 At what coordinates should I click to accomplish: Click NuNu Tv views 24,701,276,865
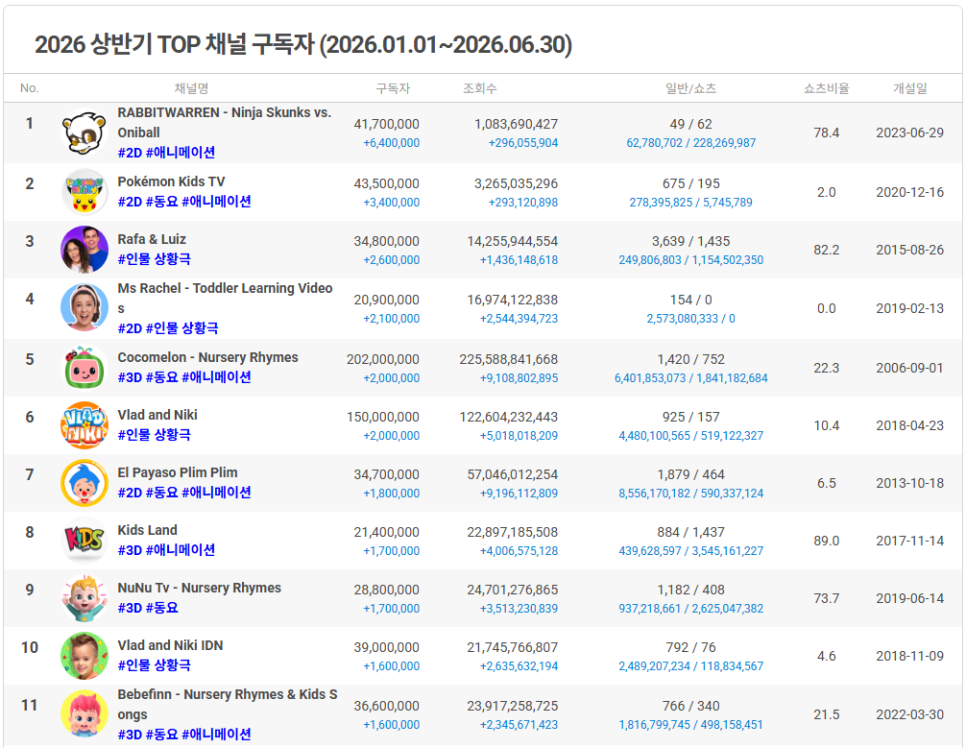[513, 590]
